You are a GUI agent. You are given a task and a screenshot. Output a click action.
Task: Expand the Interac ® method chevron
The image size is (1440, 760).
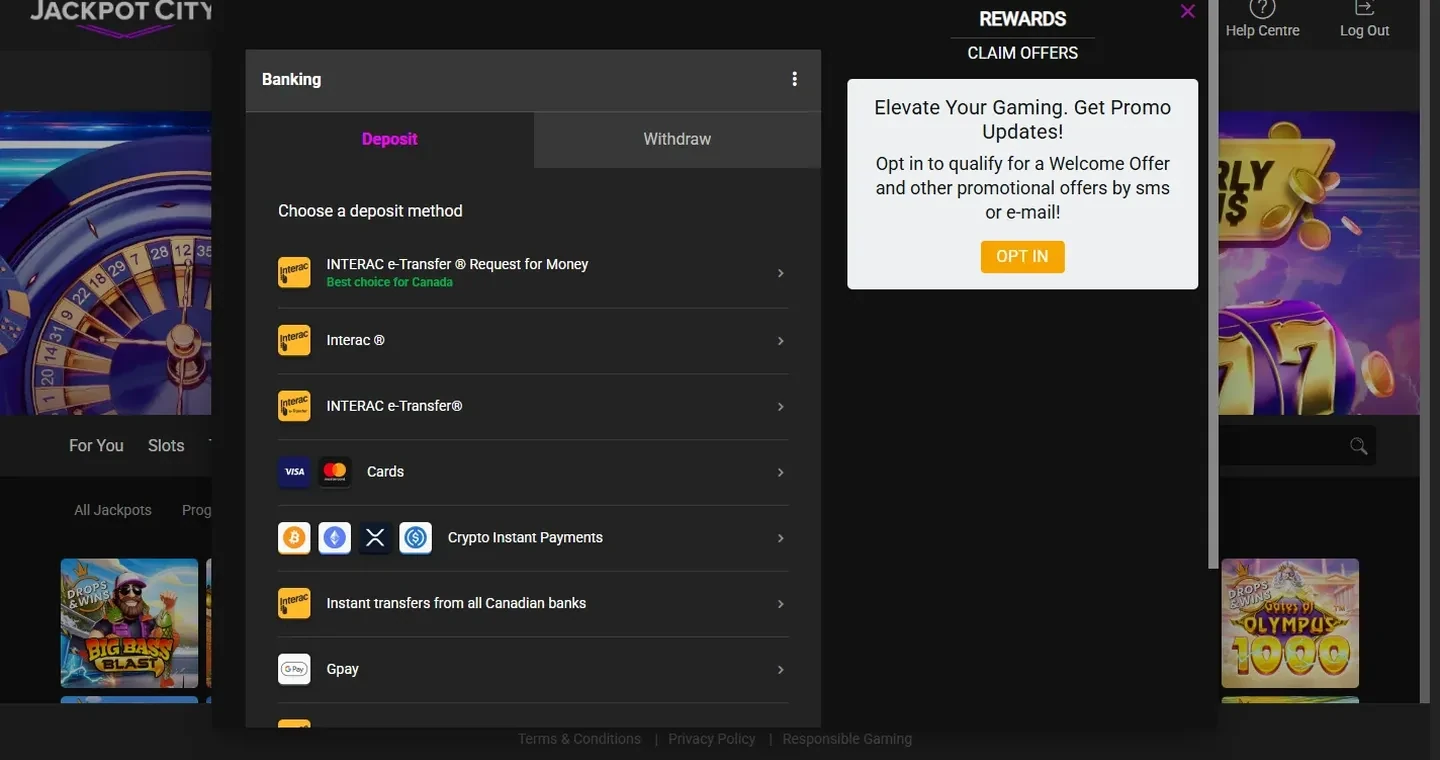pyautogui.click(x=781, y=341)
